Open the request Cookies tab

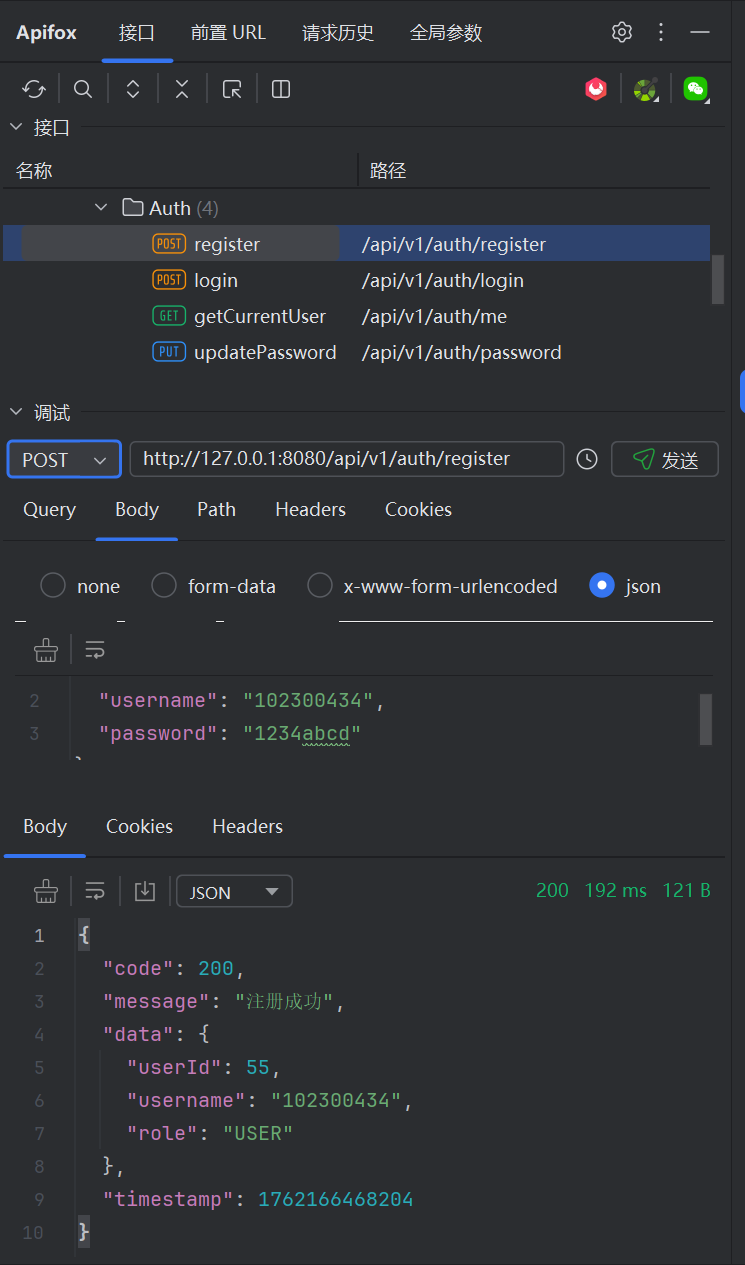pos(418,510)
